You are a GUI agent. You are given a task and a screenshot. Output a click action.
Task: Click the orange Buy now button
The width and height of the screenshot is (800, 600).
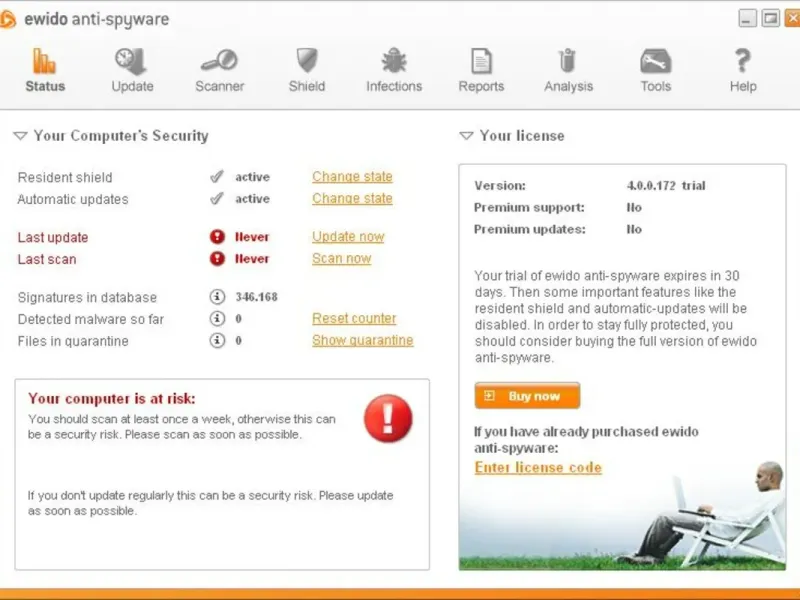(527, 396)
